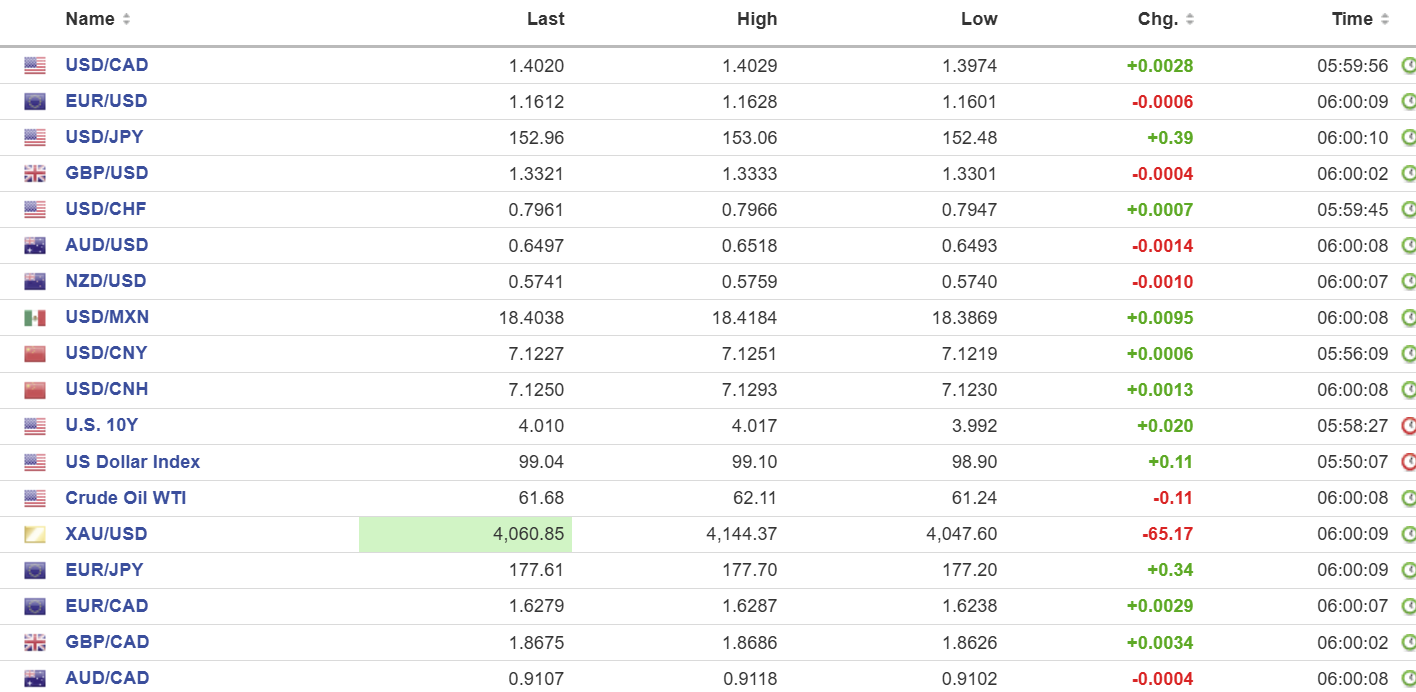
Task: Click the highlighted XAU/USD last price cell
Action: [x=466, y=534]
